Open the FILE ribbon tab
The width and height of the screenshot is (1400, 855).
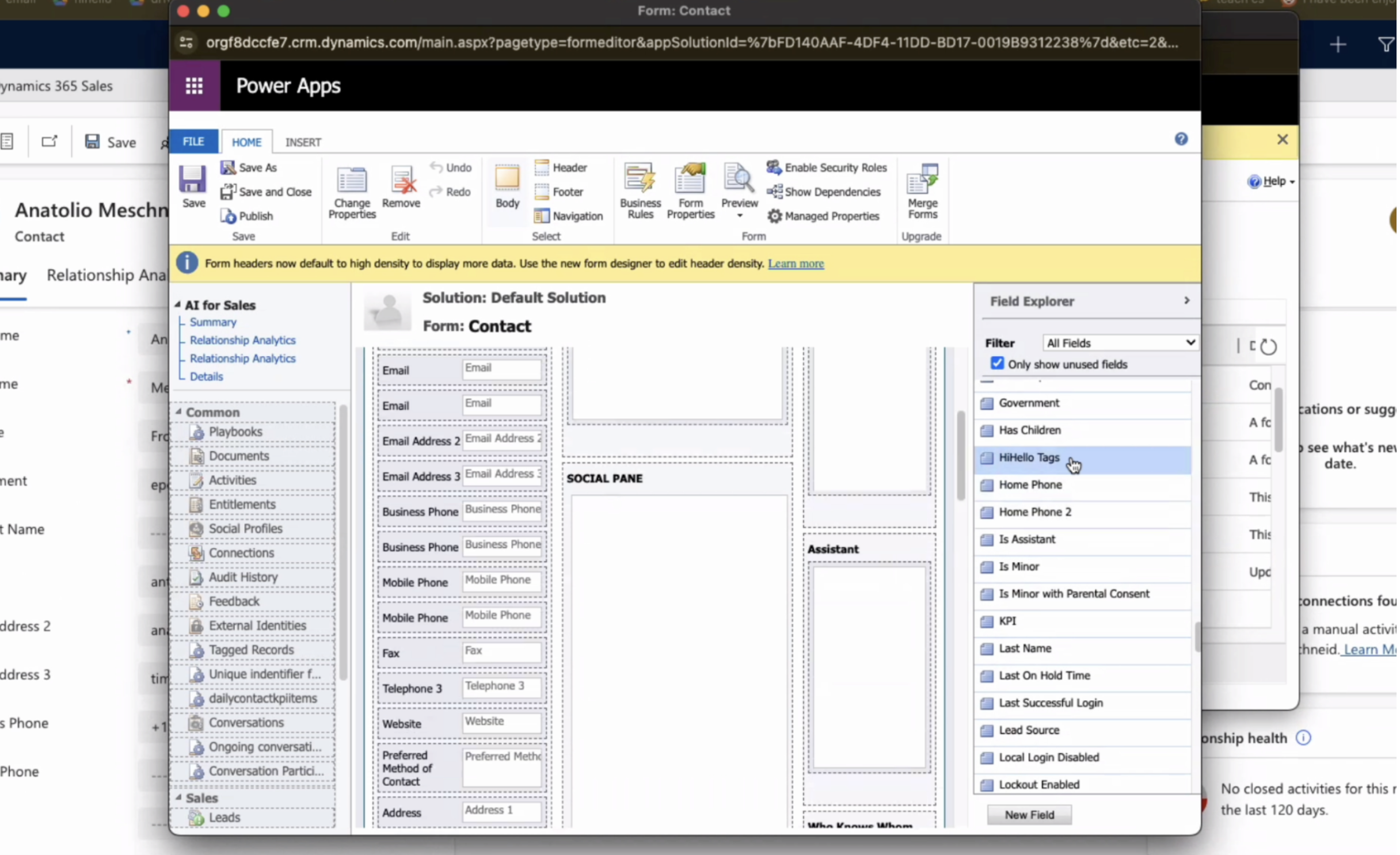(194, 142)
